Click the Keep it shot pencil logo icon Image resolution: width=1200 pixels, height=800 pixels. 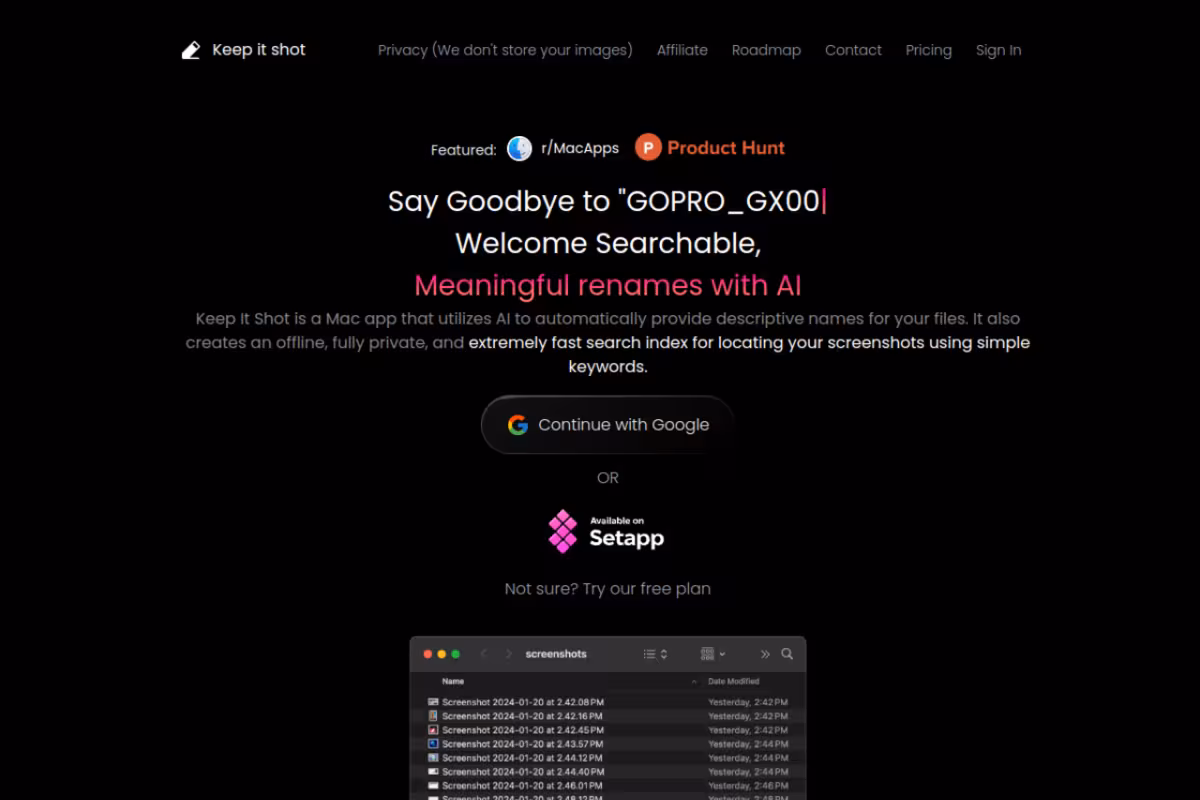191,50
